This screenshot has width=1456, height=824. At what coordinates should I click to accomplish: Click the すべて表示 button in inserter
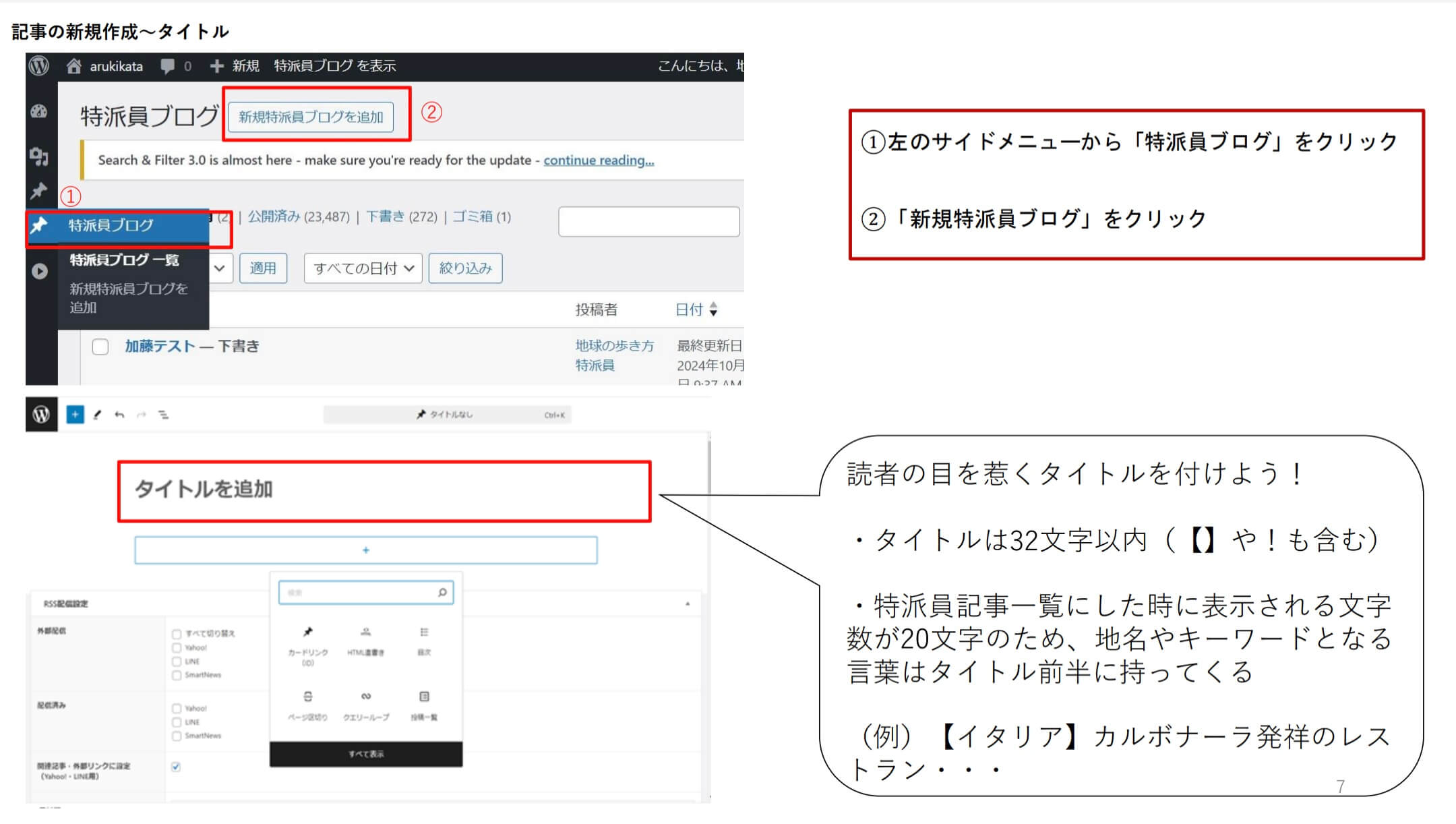coord(366,754)
